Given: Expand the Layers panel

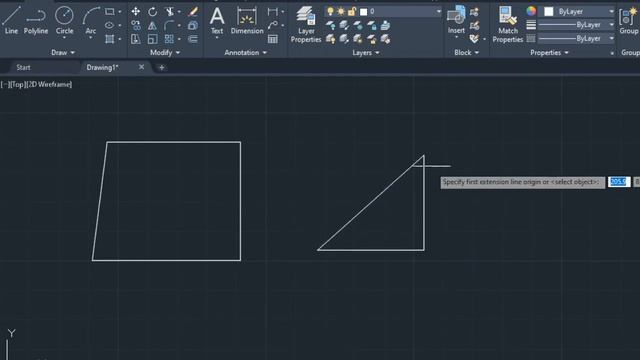Looking at the screenshot, I should (366, 53).
